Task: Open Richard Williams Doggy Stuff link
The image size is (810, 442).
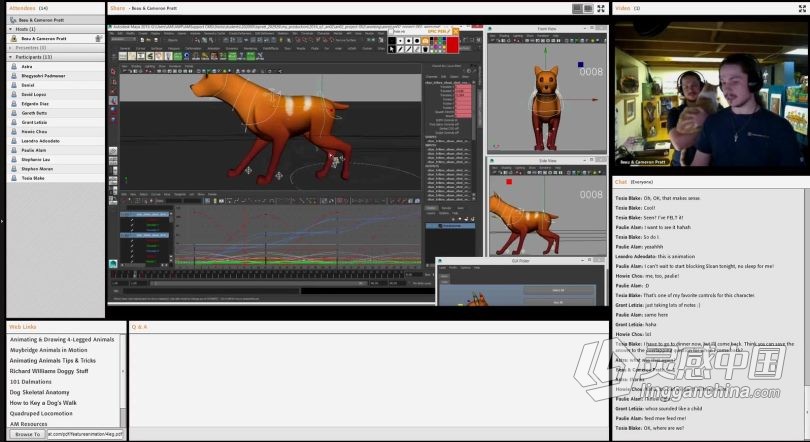Action: click(49, 371)
